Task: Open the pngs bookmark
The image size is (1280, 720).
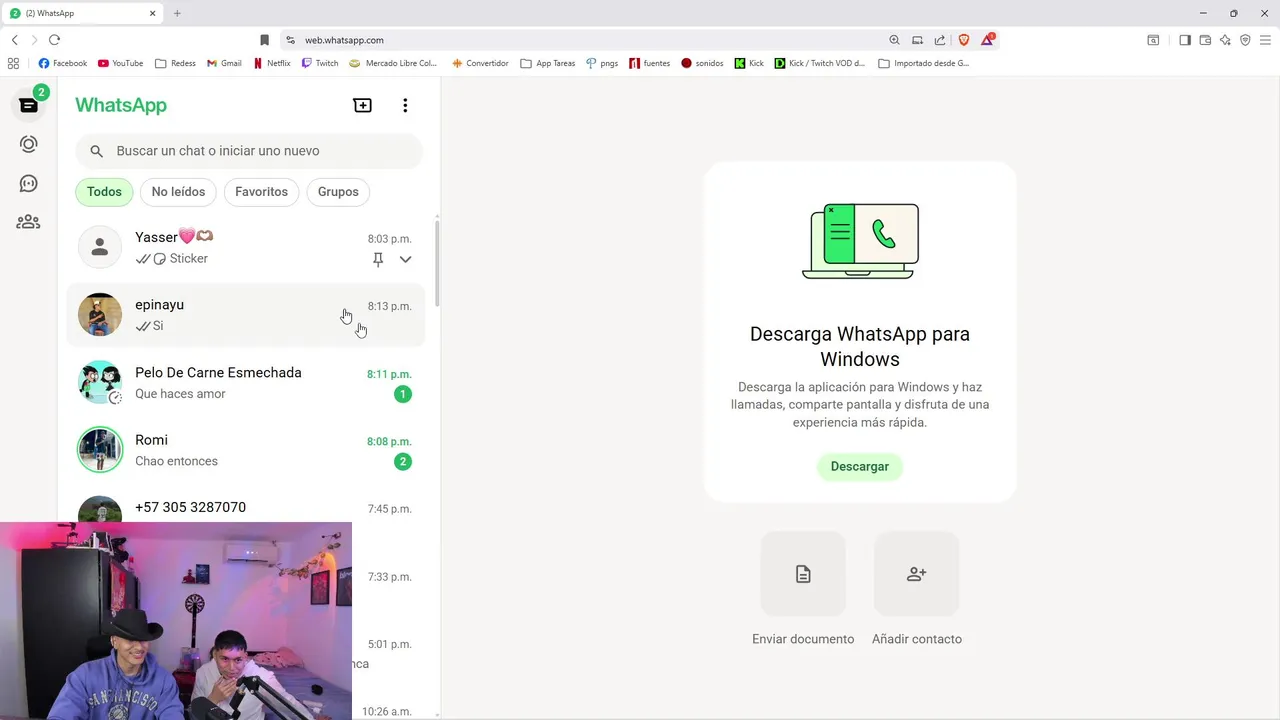Action: coord(602,63)
